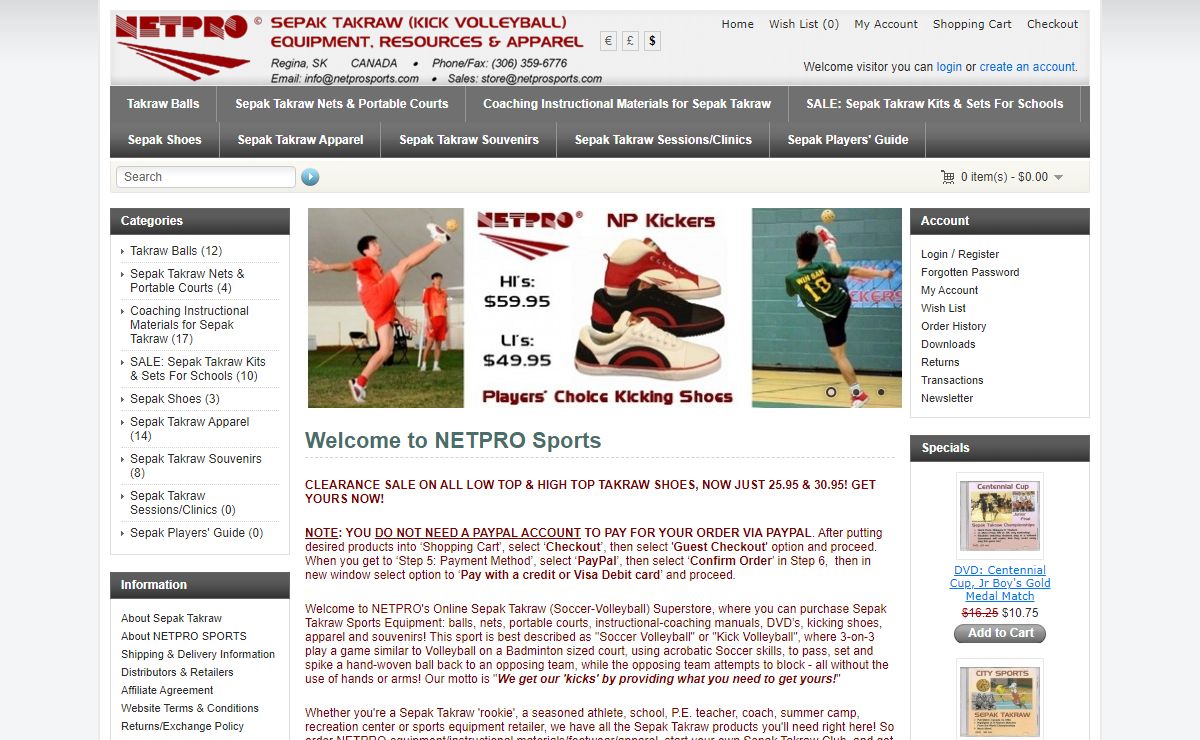Open Sepak Takraw Sessions/Clinics menu item

(663, 140)
